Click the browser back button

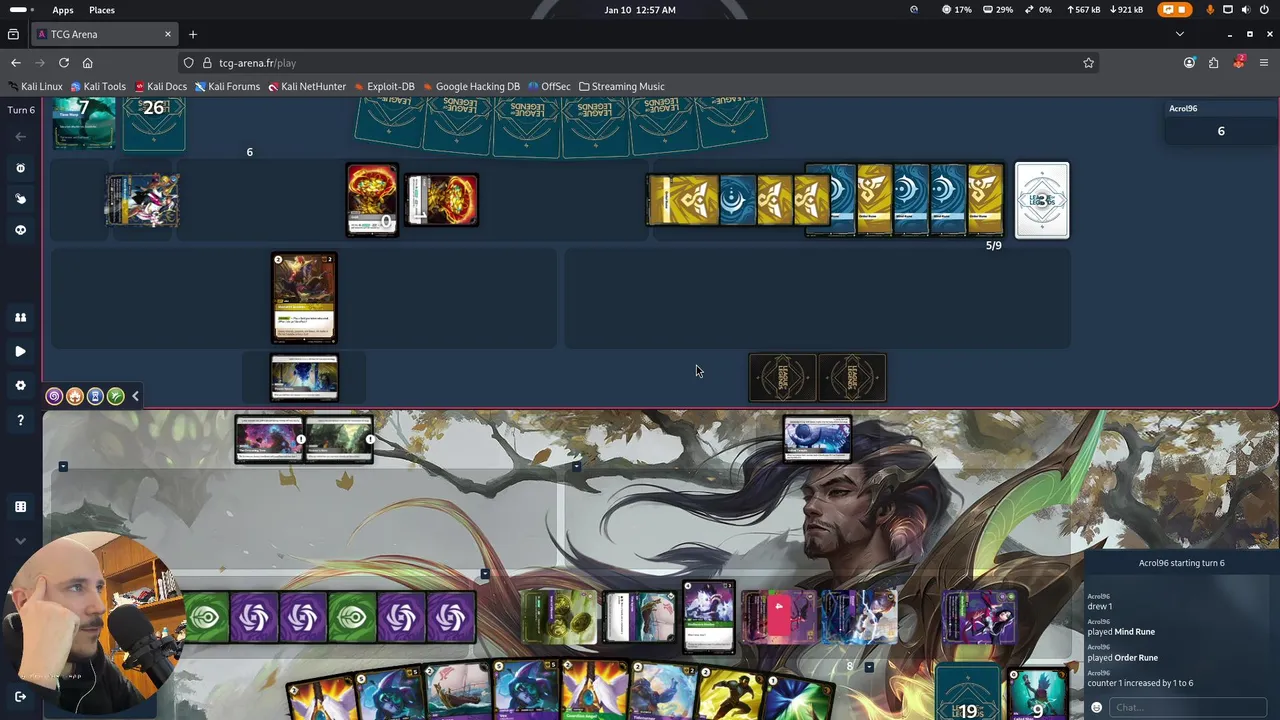(16, 62)
